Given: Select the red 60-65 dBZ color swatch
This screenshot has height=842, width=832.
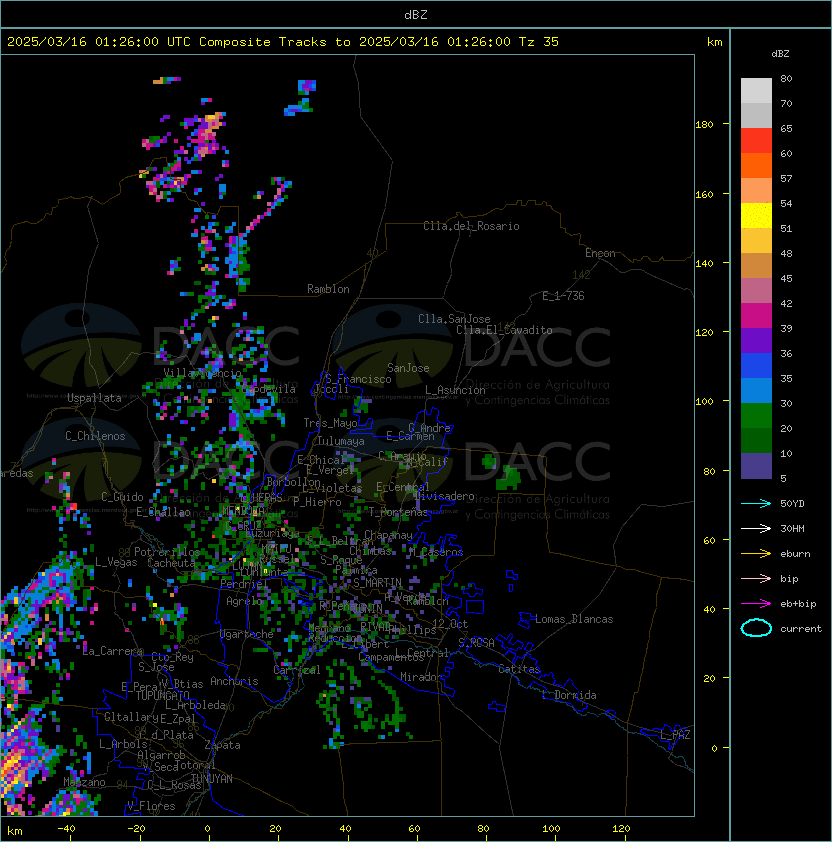Looking at the screenshot, I should point(756,141).
